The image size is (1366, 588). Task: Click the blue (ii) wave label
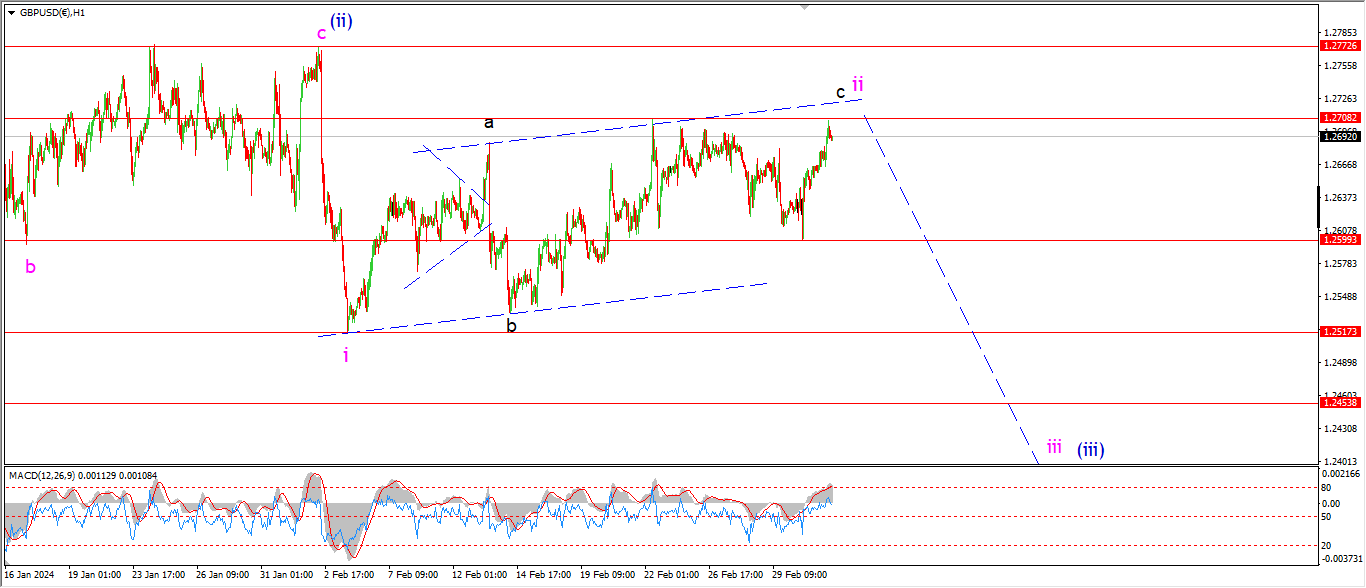click(x=341, y=20)
